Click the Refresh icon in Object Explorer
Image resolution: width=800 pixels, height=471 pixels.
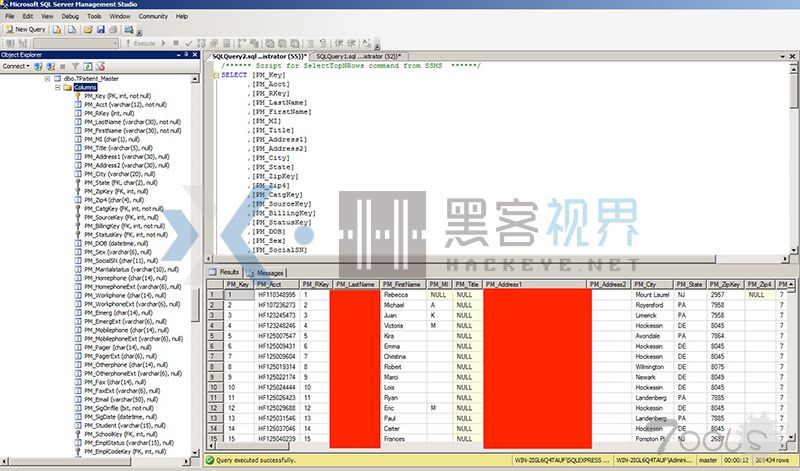coord(87,66)
